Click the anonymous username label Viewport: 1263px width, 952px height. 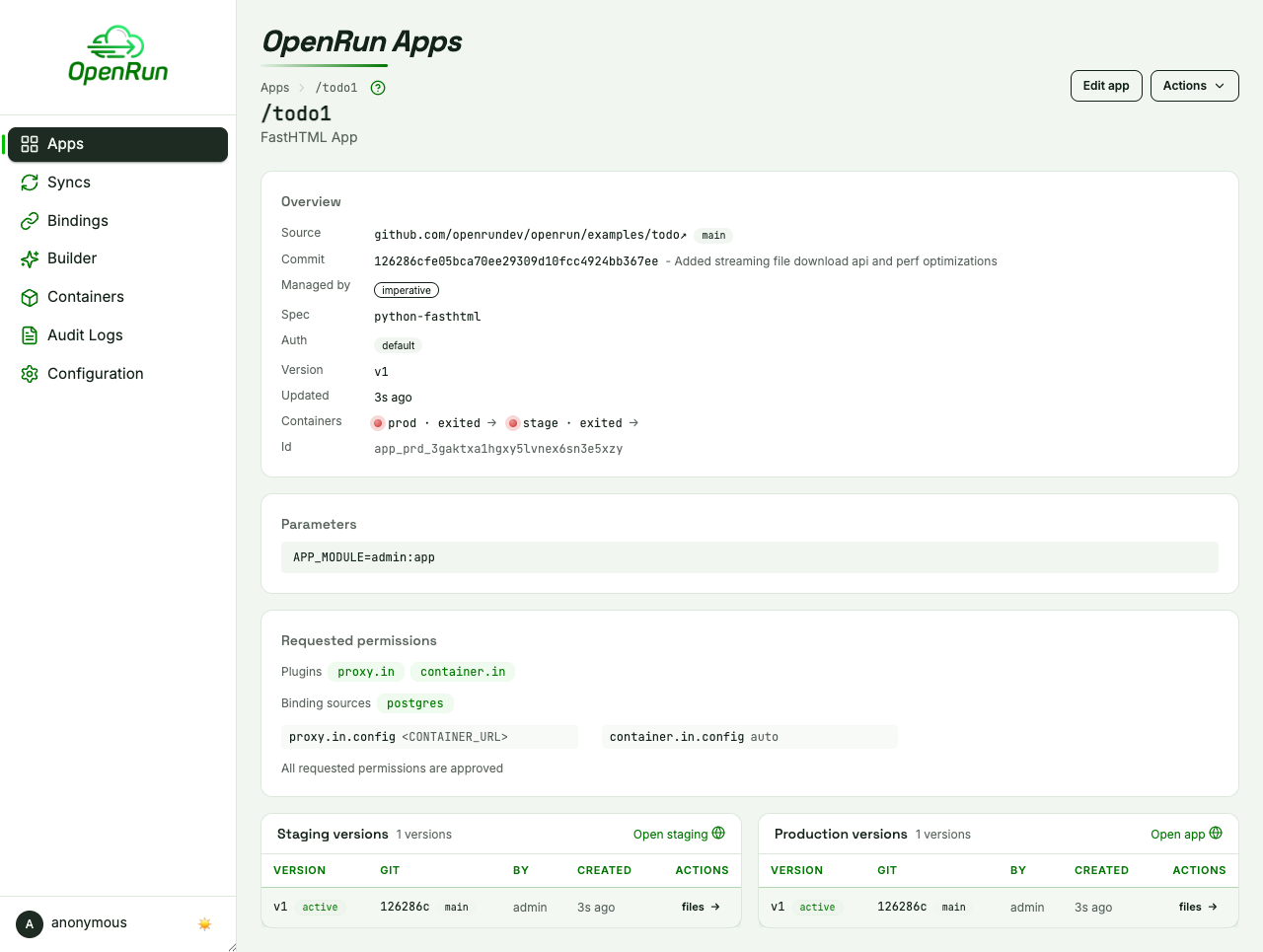click(89, 923)
